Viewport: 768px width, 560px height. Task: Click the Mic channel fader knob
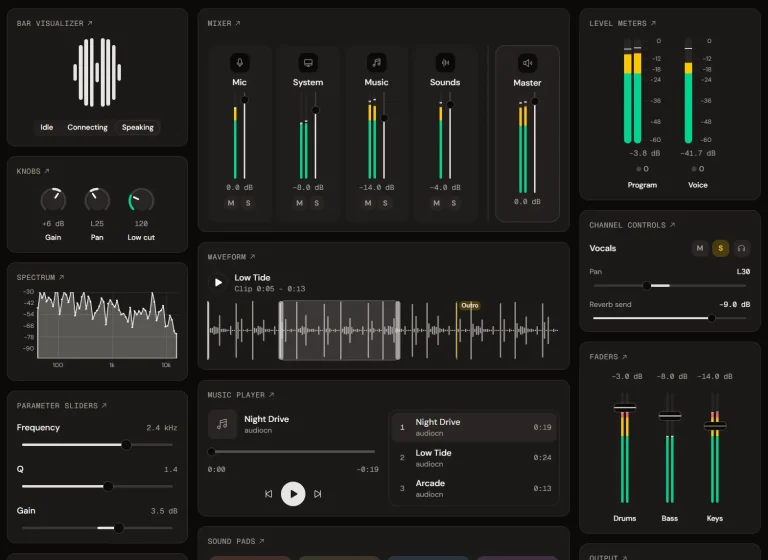pyautogui.click(x=245, y=100)
